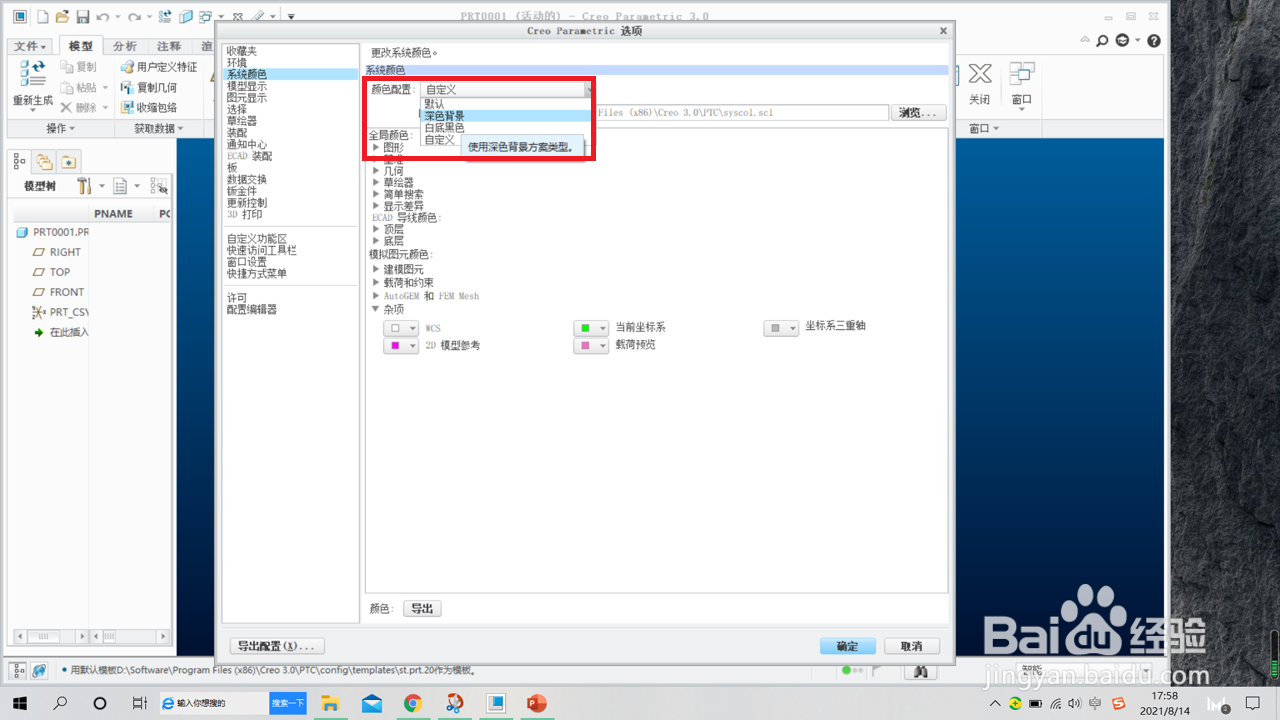Screen dimensions: 1280x720
Task: Collapse the 杂项 color group
Action: click(x=376, y=309)
